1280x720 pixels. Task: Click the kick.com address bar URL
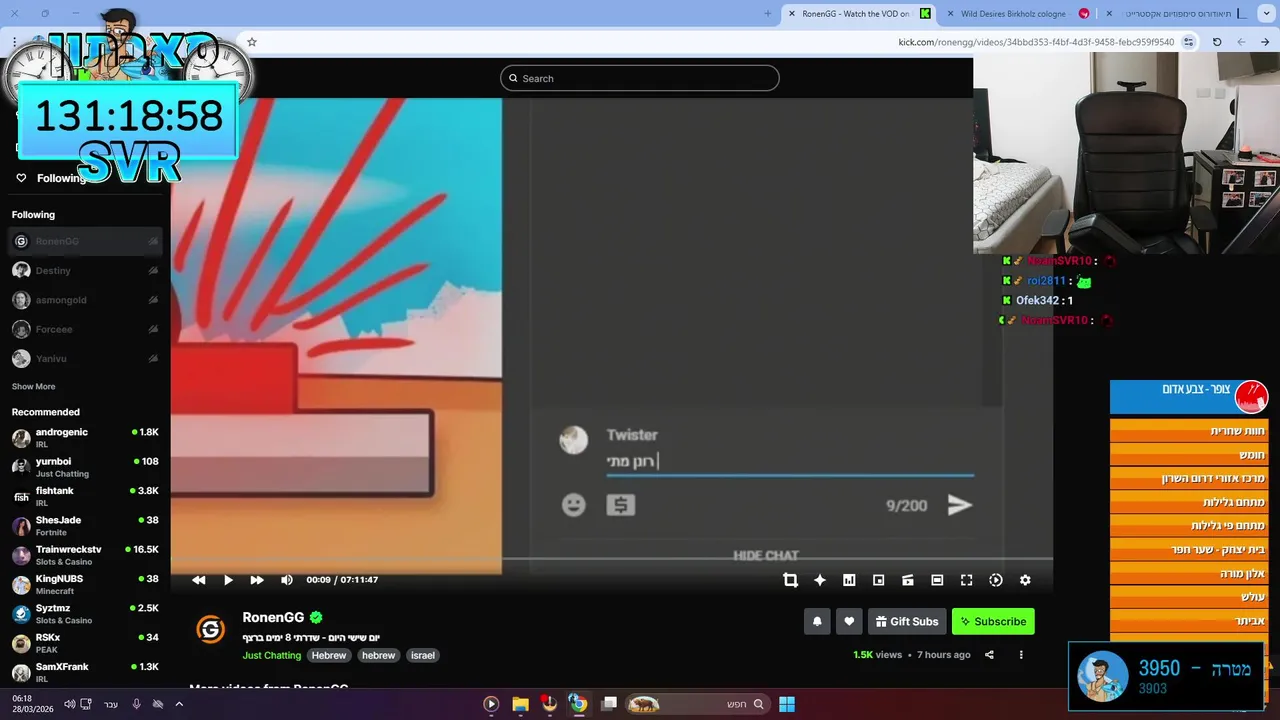pyautogui.click(x=1036, y=42)
